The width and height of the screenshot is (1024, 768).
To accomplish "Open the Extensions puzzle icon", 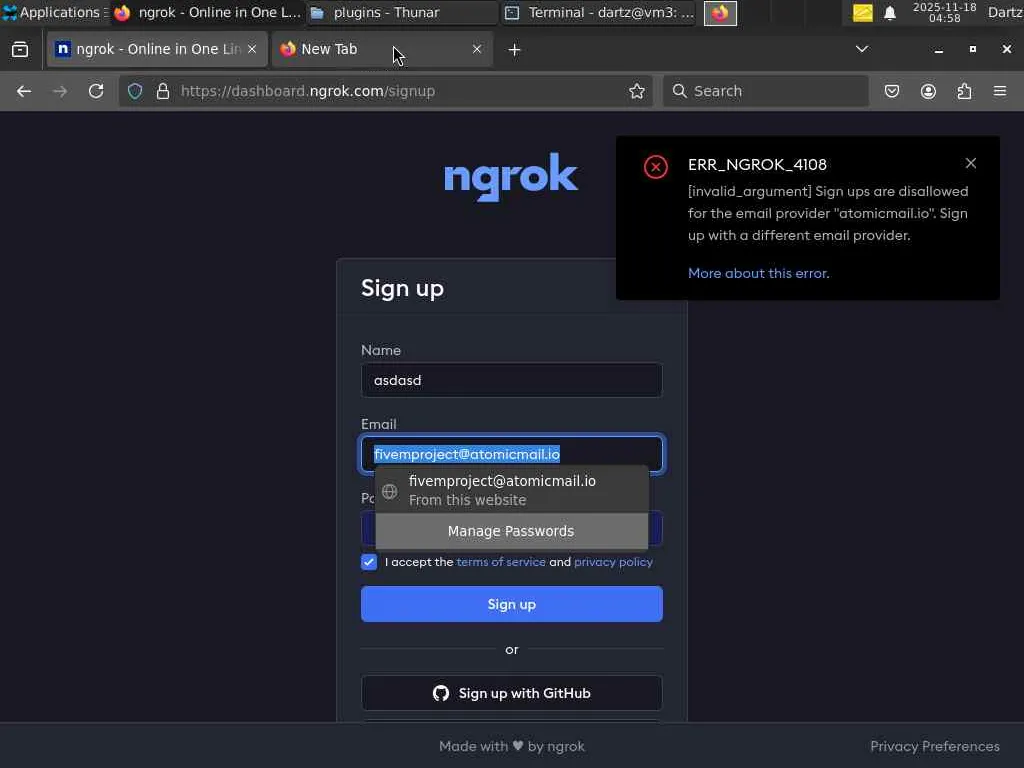I will pyautogui.click(x=964, y=91).
